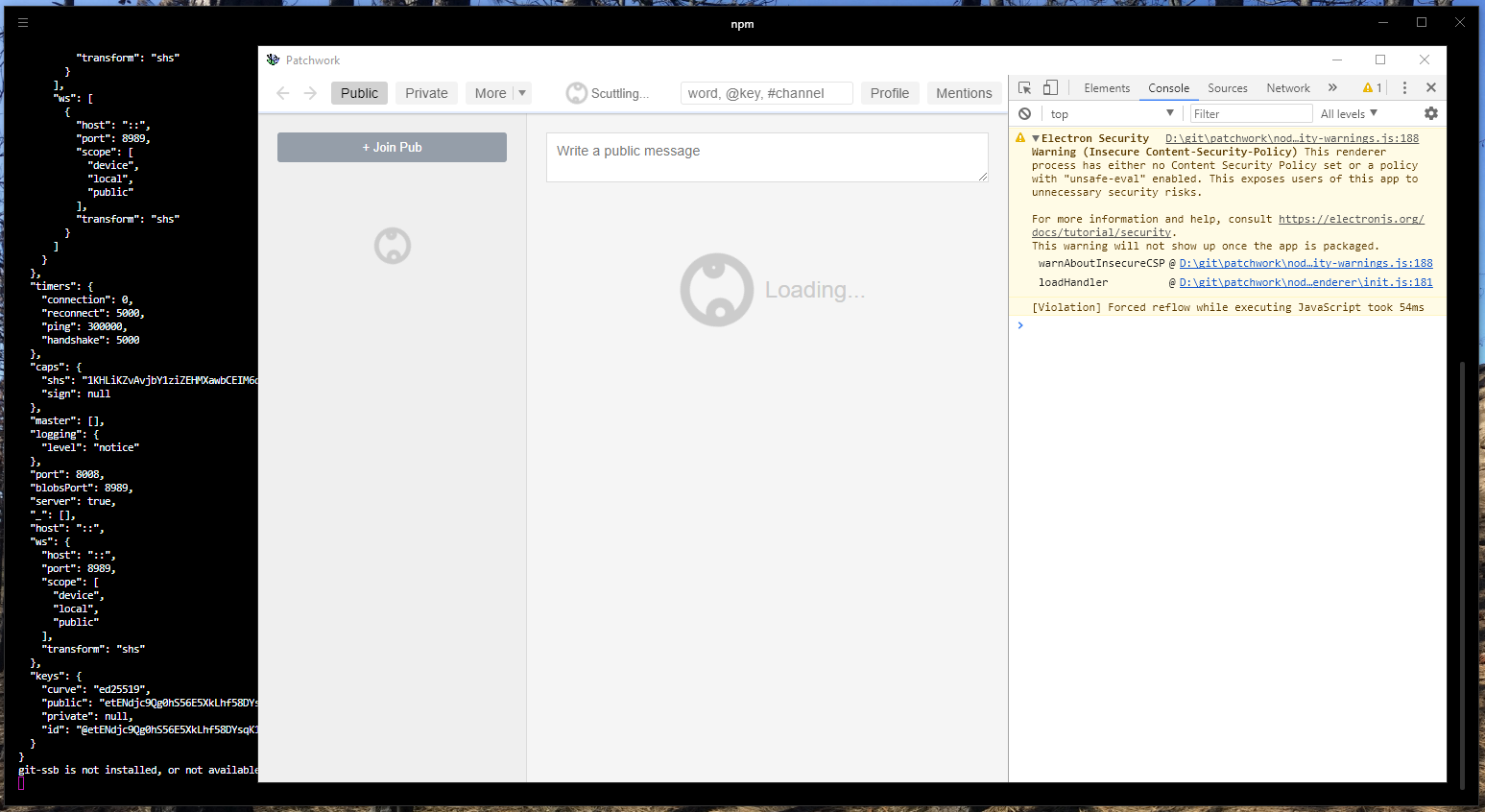Screen dimensions: 1485x812
Task: Click the warning count indicator in DevTools
Action: pyautogui.click(x=1373, y=87)
